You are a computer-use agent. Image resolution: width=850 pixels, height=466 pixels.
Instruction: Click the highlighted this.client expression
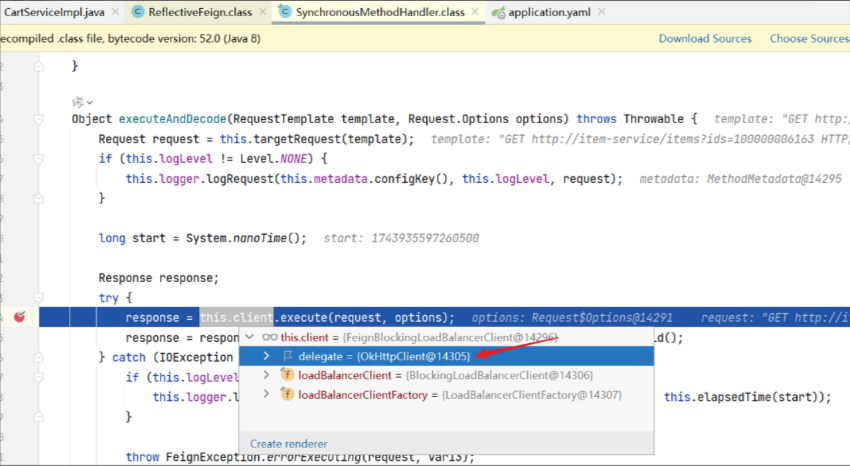click(x=236, y=318)
